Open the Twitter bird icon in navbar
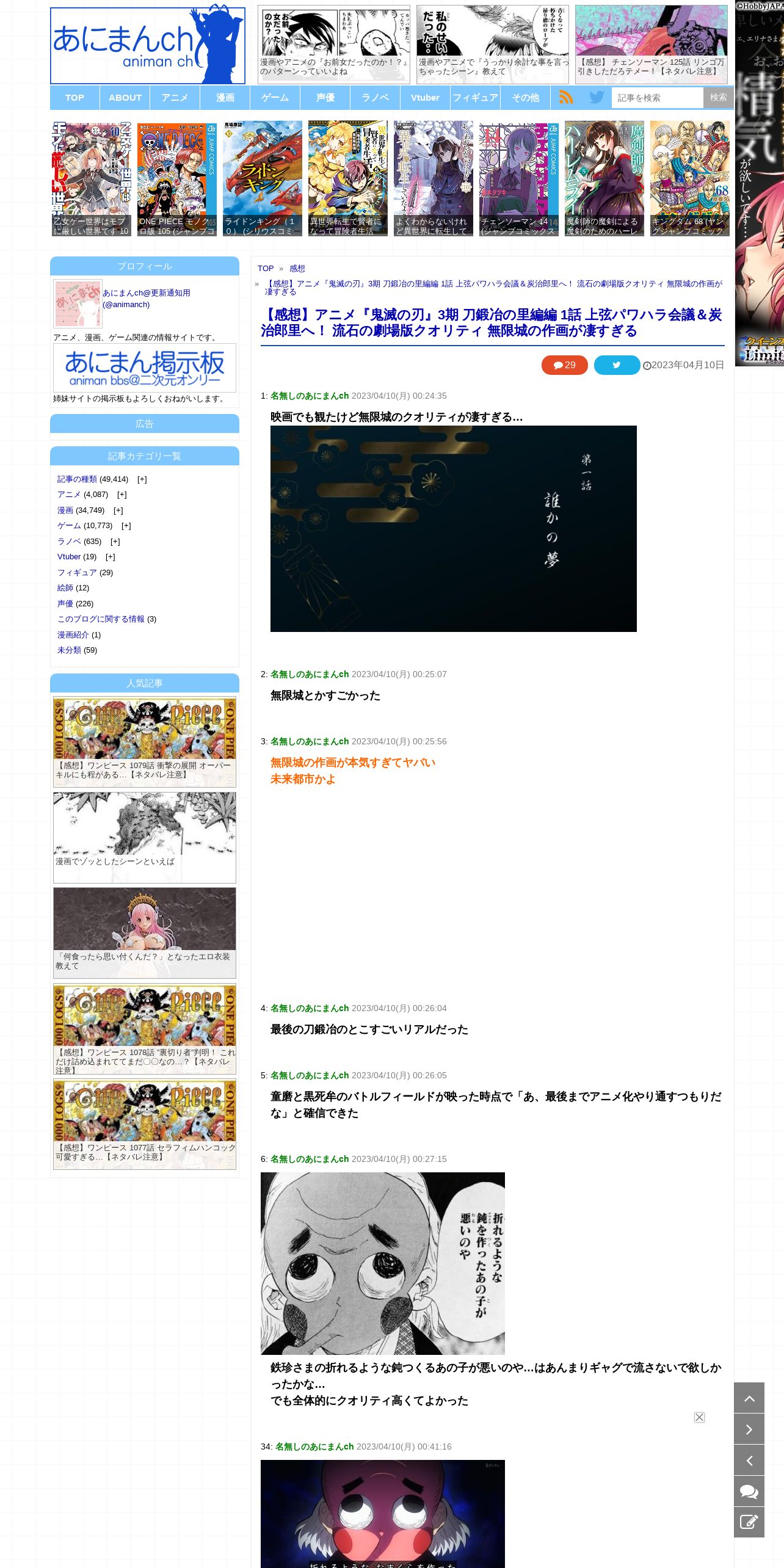 point(597,97)
